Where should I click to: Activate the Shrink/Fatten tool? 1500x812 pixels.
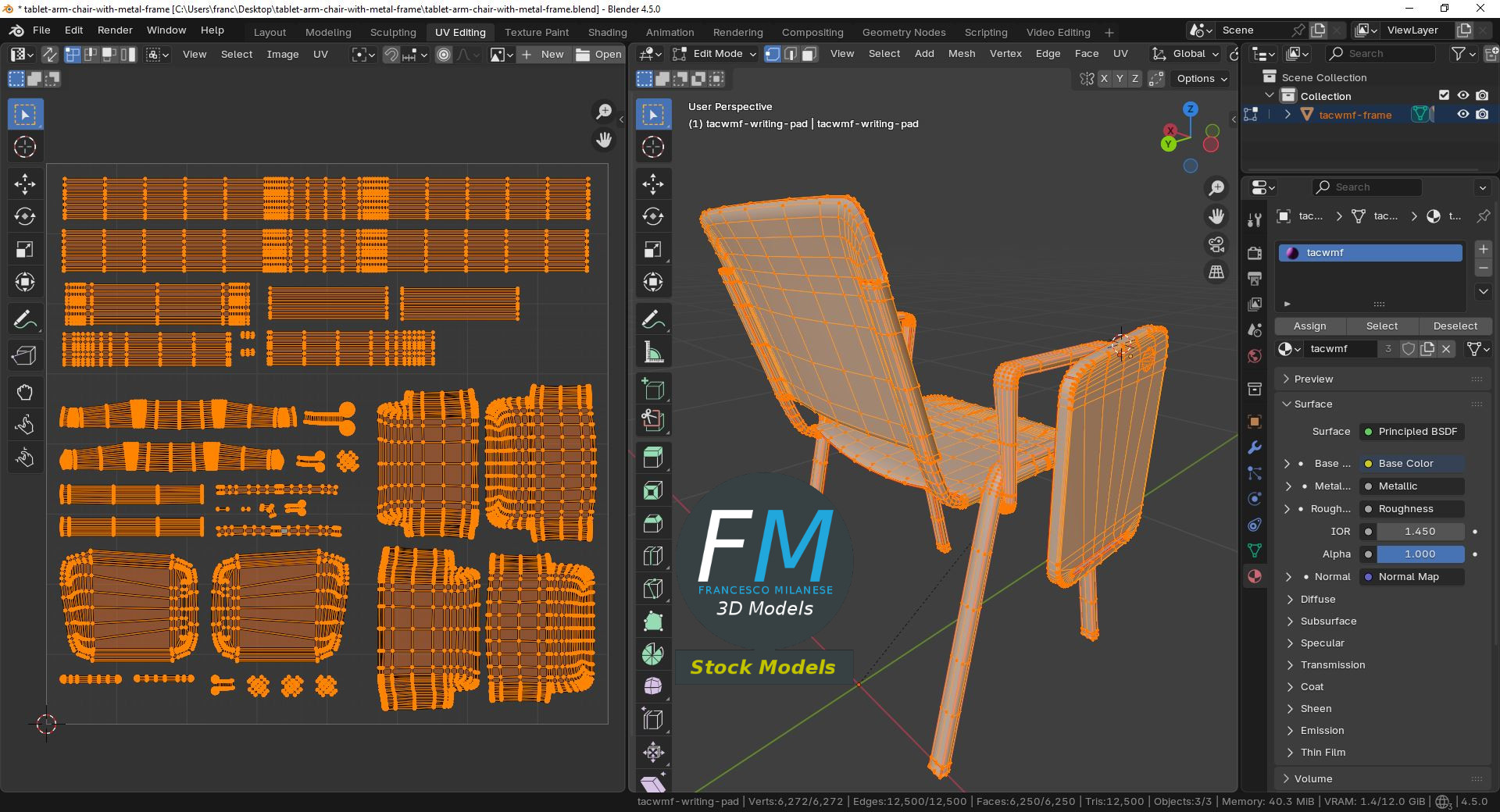click(653, 753)
